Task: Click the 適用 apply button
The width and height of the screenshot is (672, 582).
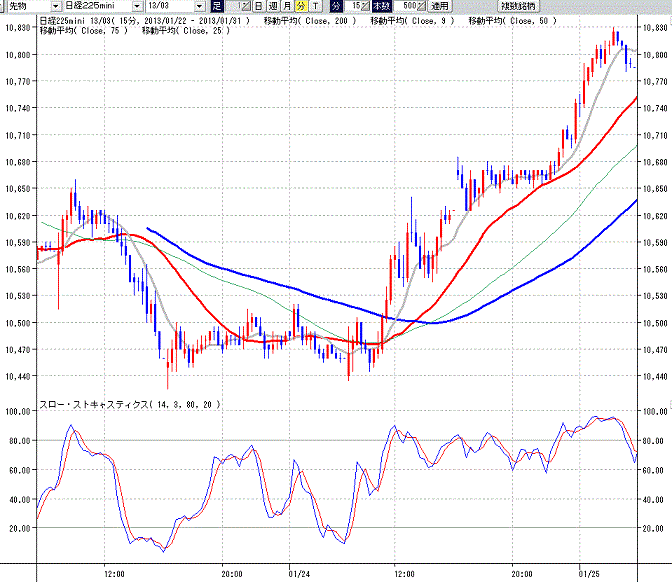Action: 440,6
